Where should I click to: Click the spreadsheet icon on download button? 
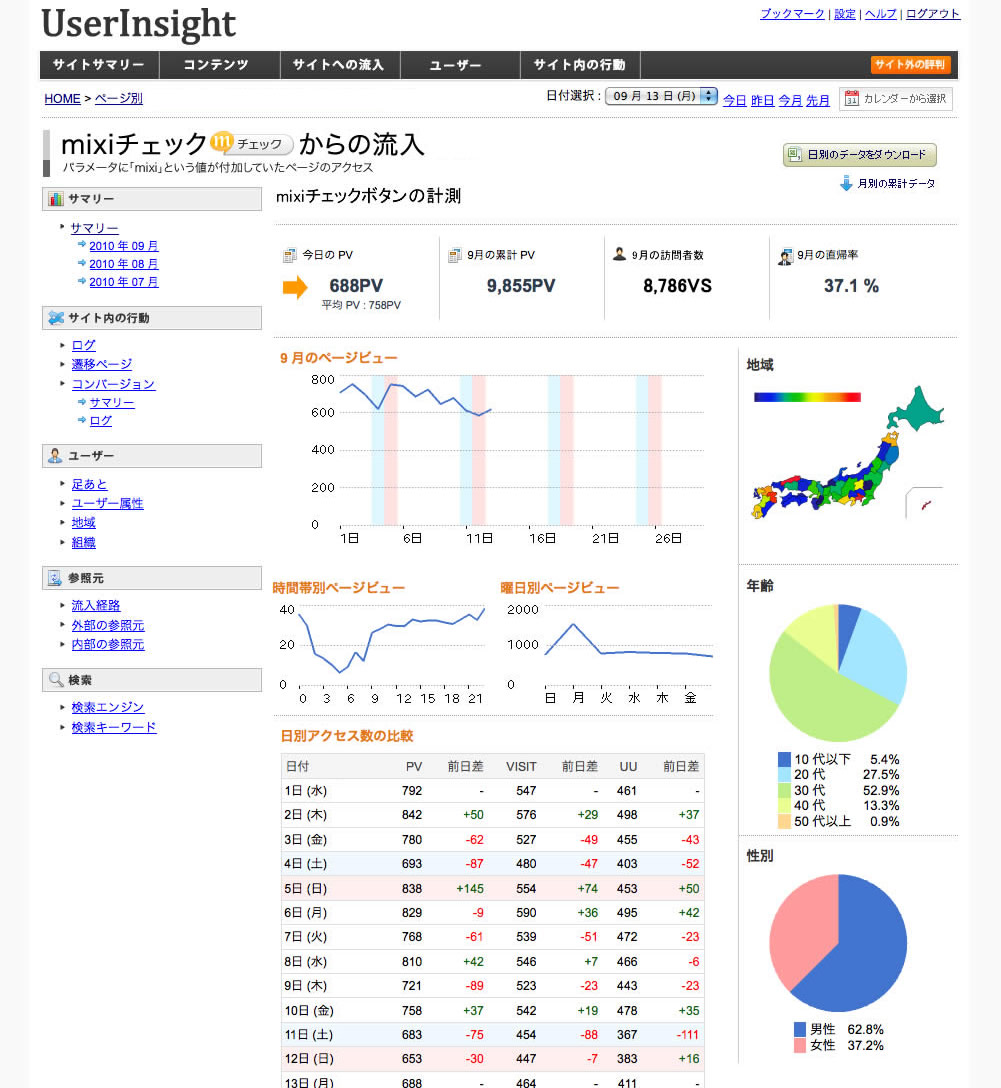(795, 154)
